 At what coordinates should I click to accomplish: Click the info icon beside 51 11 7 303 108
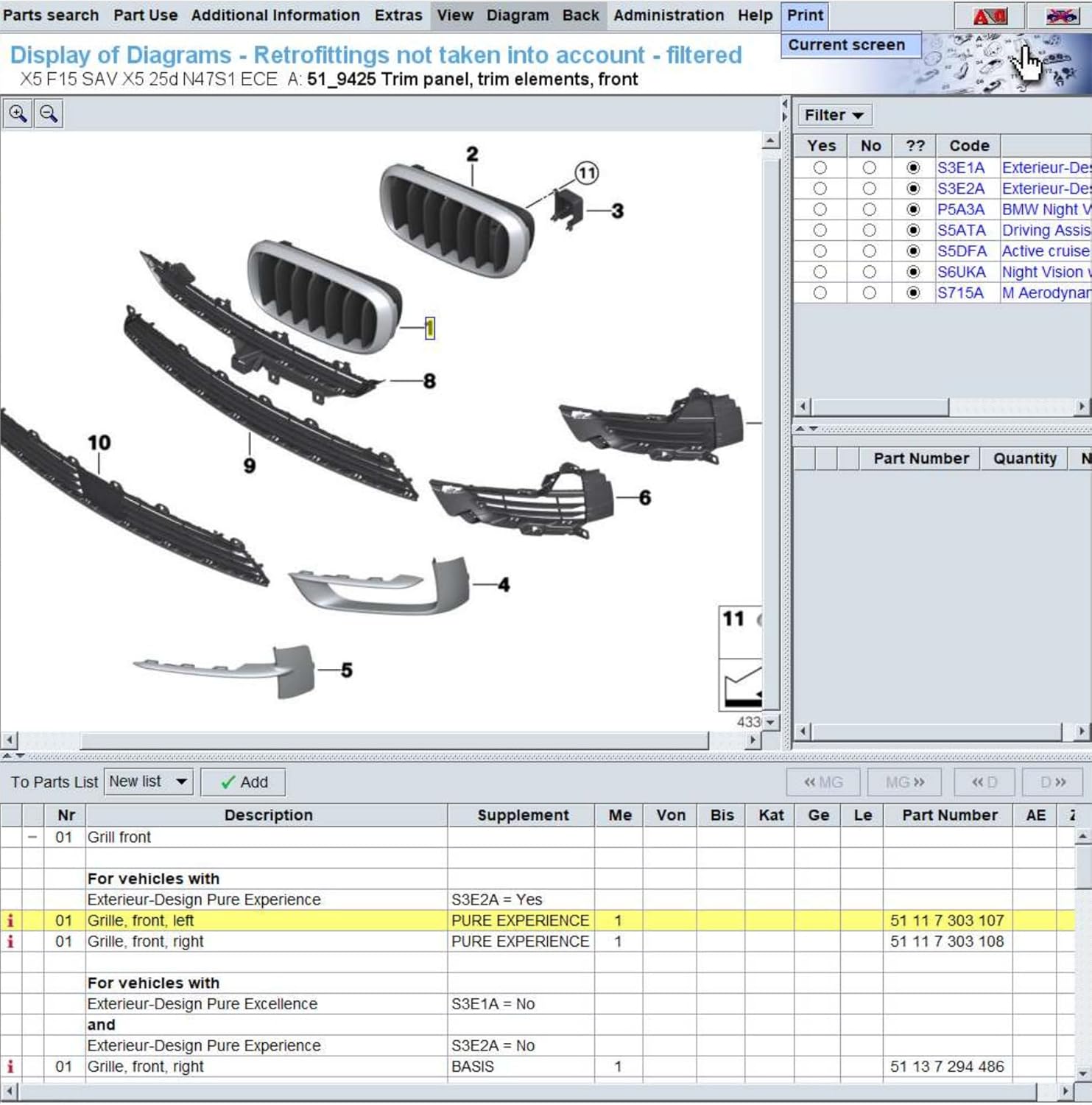pos(10,941)
